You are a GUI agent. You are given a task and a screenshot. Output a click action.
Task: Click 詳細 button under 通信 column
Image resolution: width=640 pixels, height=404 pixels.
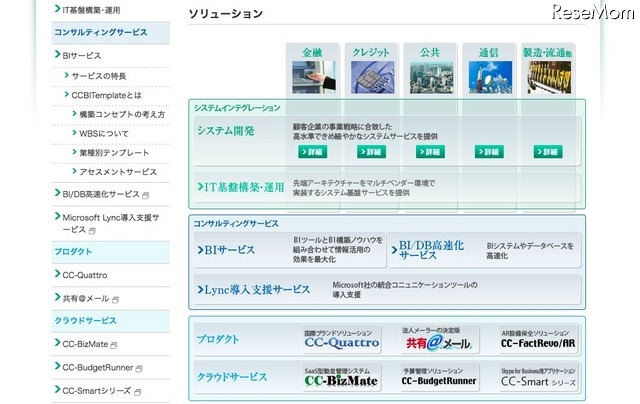click(x=489, y=152)
